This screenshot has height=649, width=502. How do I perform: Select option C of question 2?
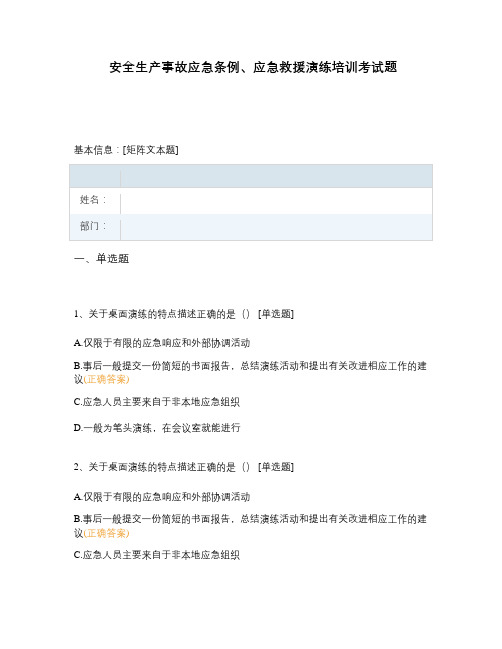[x=156, y=555]
